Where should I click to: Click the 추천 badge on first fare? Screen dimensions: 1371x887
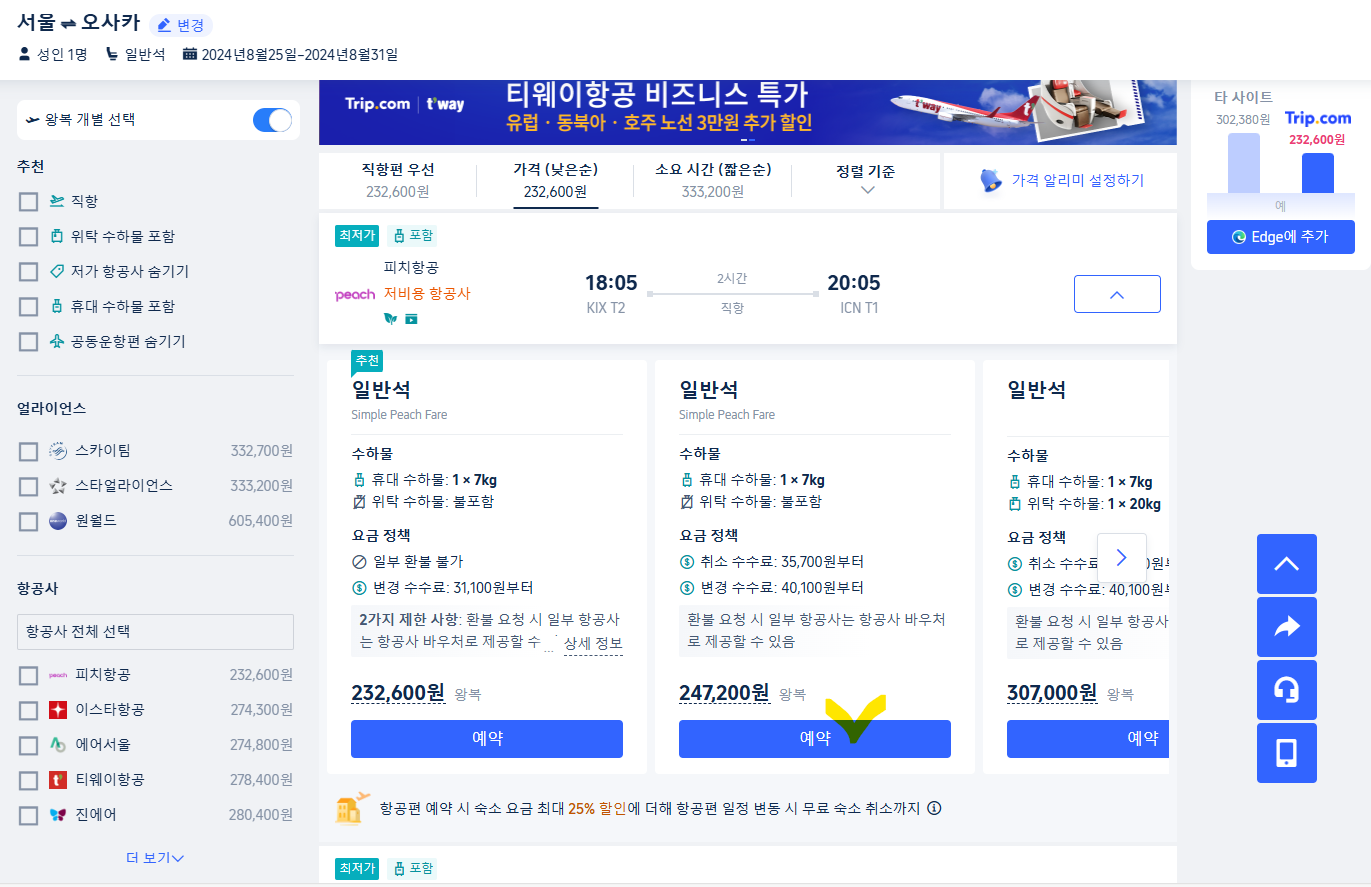[367, 360]
